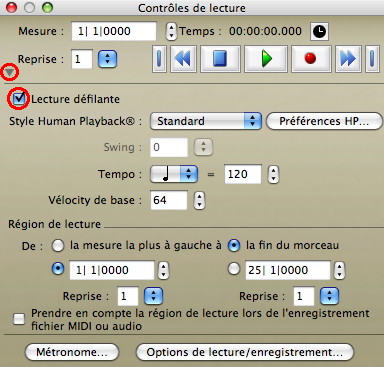Click the end measure field showing 25|1|0000
384x367 pixels.
288,270
